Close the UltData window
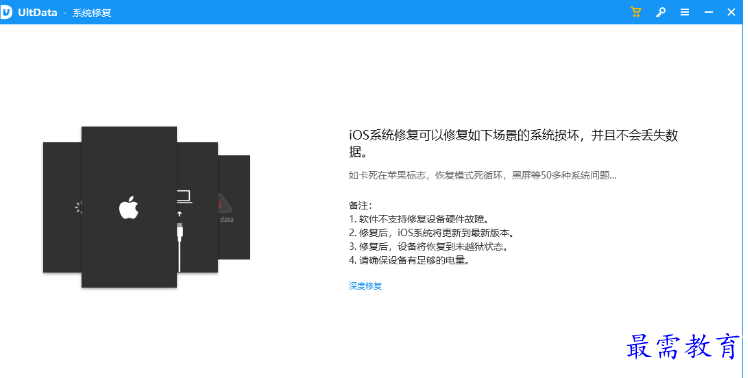 click(x=731, y=12)
